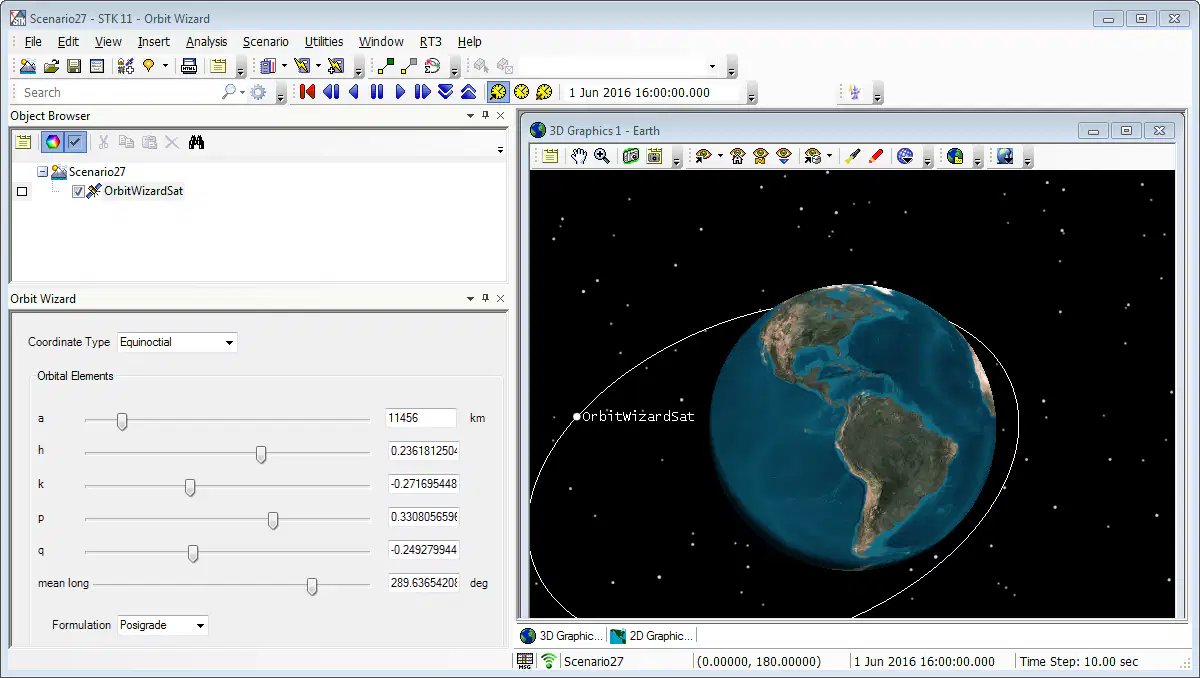
Task: Click the home view icon
Action: point(738,156)
